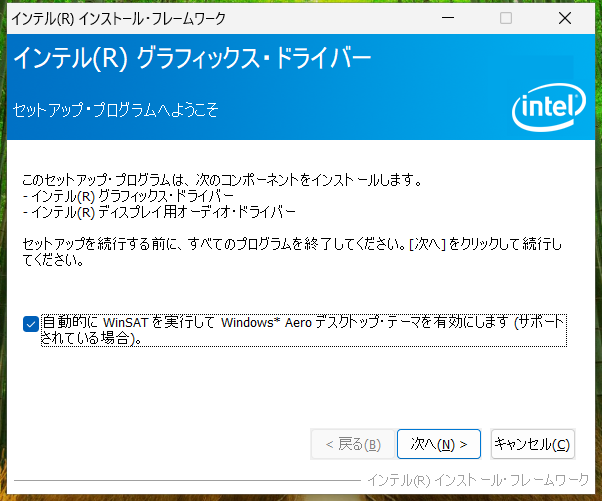
Task: Click the 'このセットアップ・プログラムは' intro sentence
Action: pyautogui.click(x=222, y=180)
